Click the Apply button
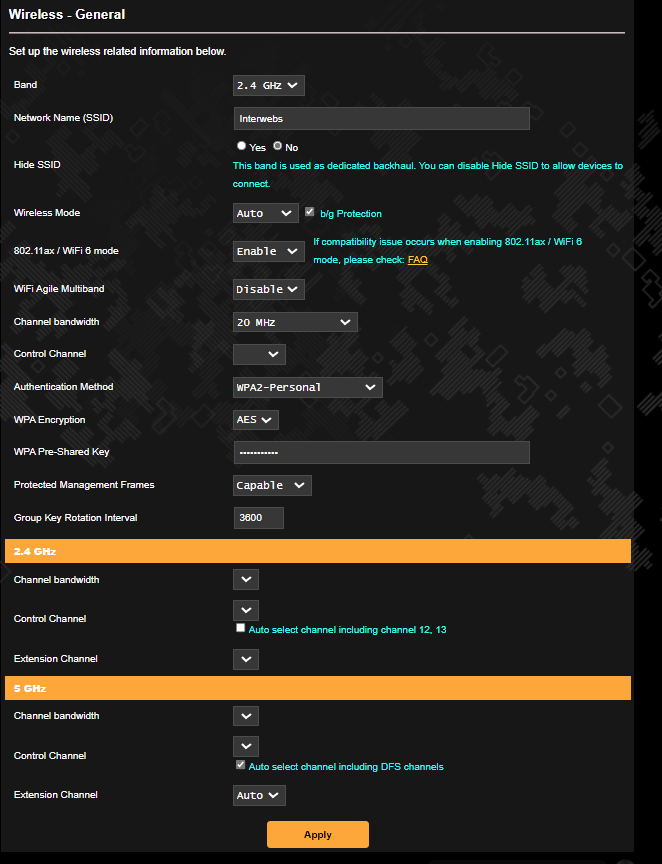662x864 pixels. click(317, 834)
